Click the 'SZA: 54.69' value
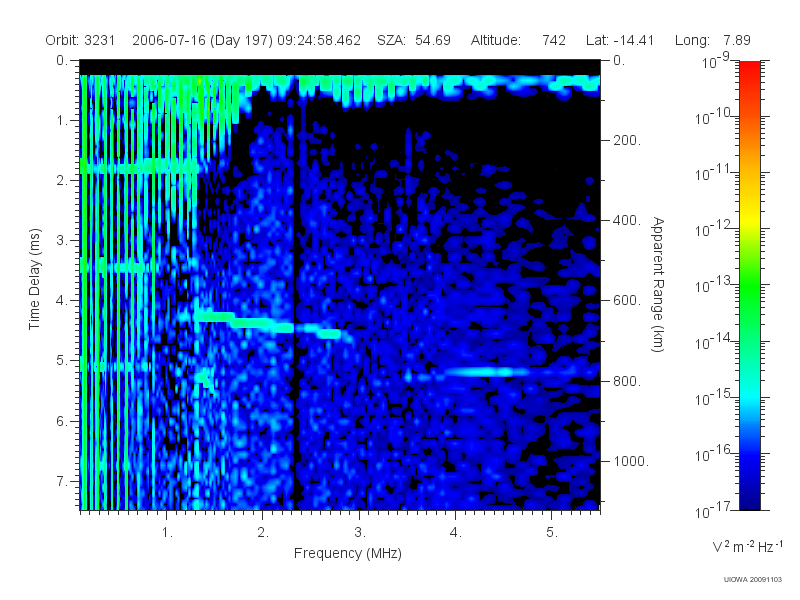The width and height of the screenshot is (800, 600). [x=414, y=40]
